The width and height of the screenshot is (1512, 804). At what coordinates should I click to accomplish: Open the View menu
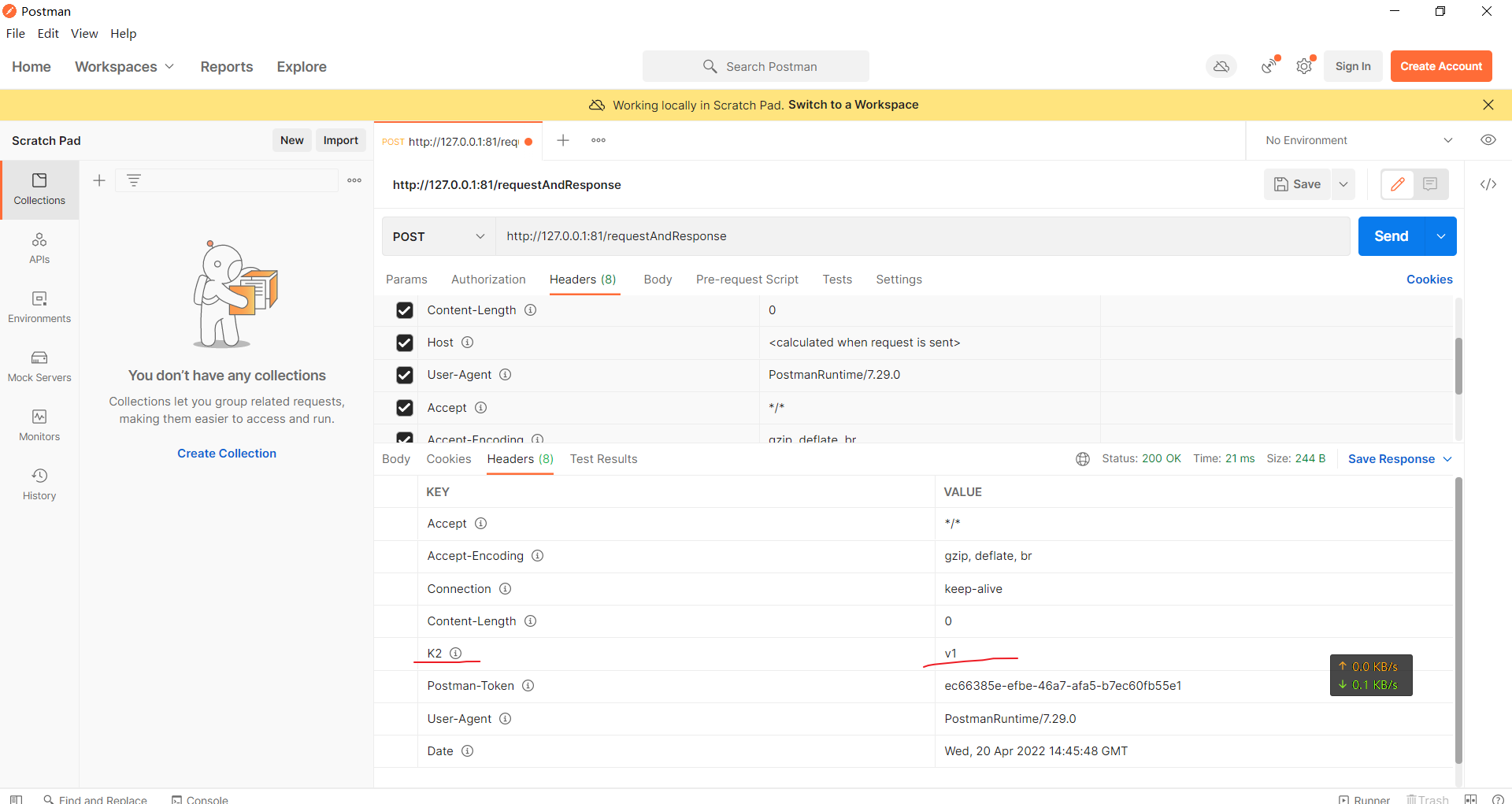[84, 33]
